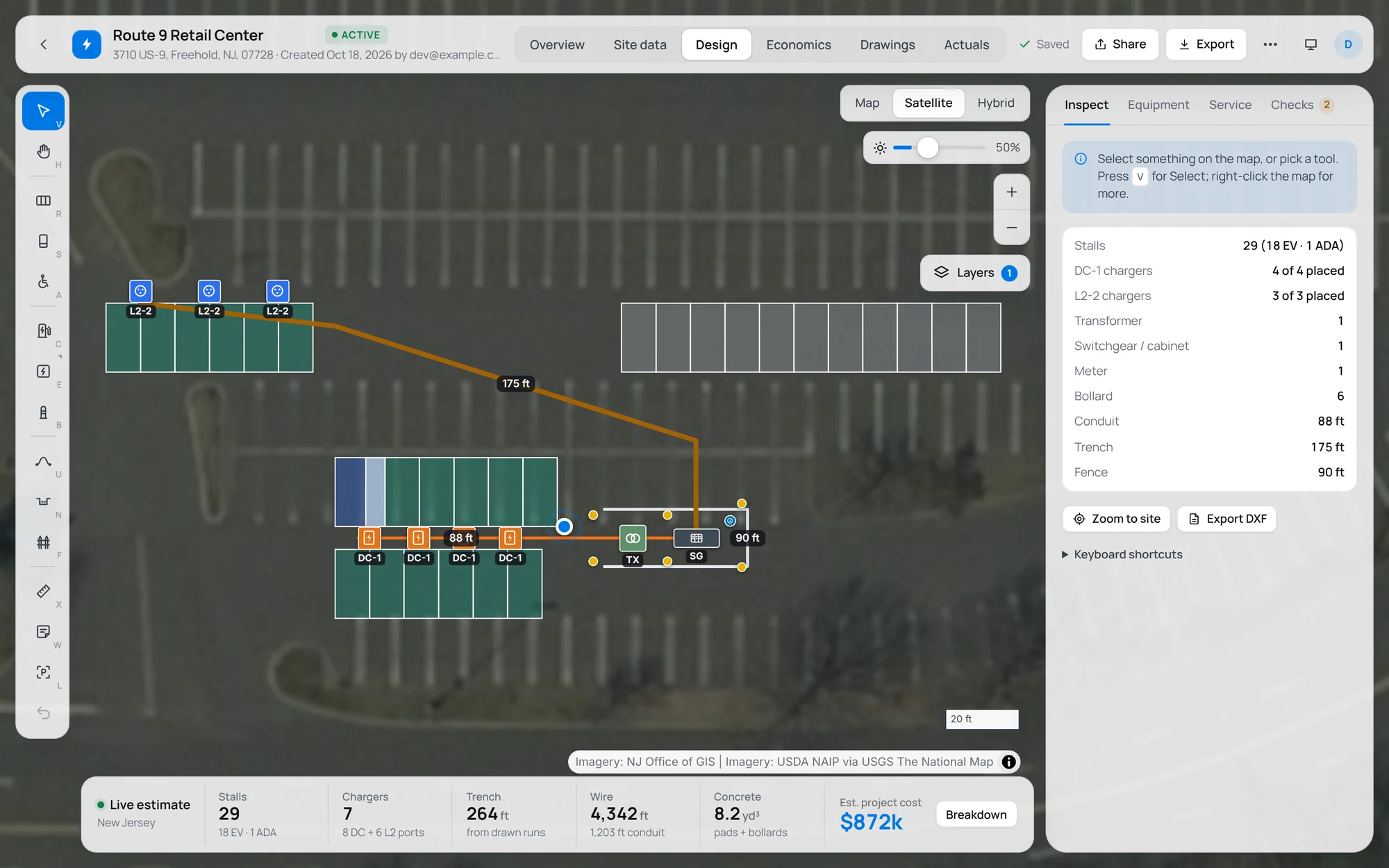Click the Bollard count row
The image size is (1389, 868).
pyautogui.click(x=1208, y=396)
